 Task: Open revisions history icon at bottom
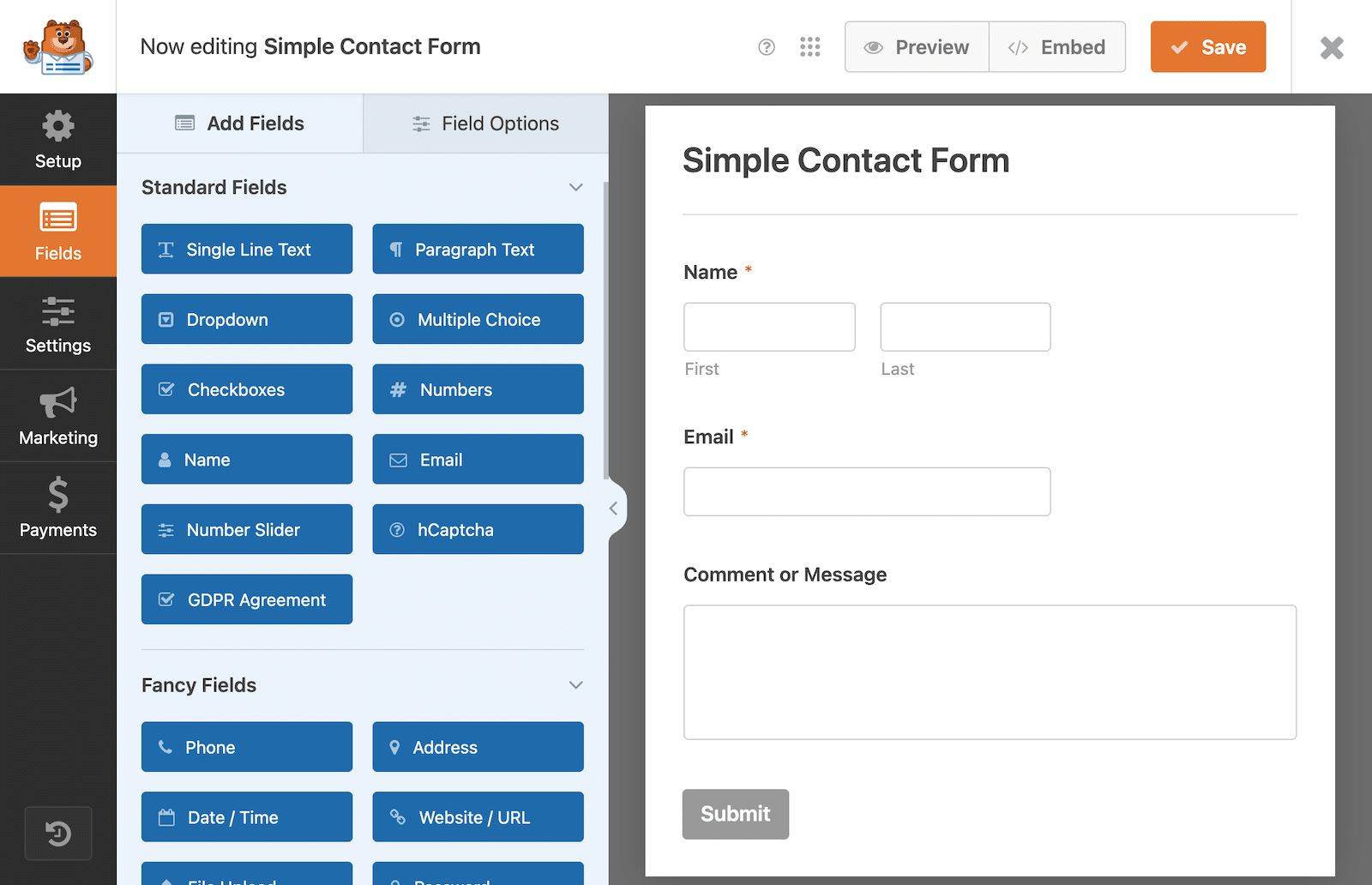tap(58, 834)
